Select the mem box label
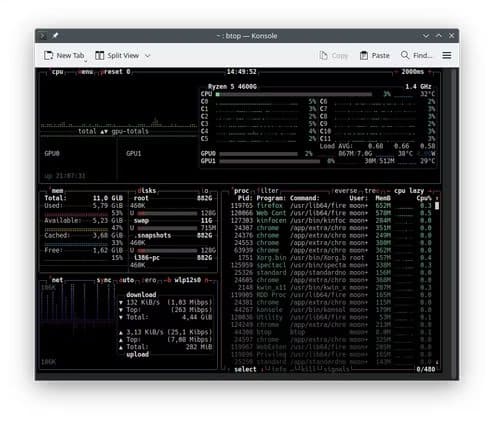 (x=57, y=191)
